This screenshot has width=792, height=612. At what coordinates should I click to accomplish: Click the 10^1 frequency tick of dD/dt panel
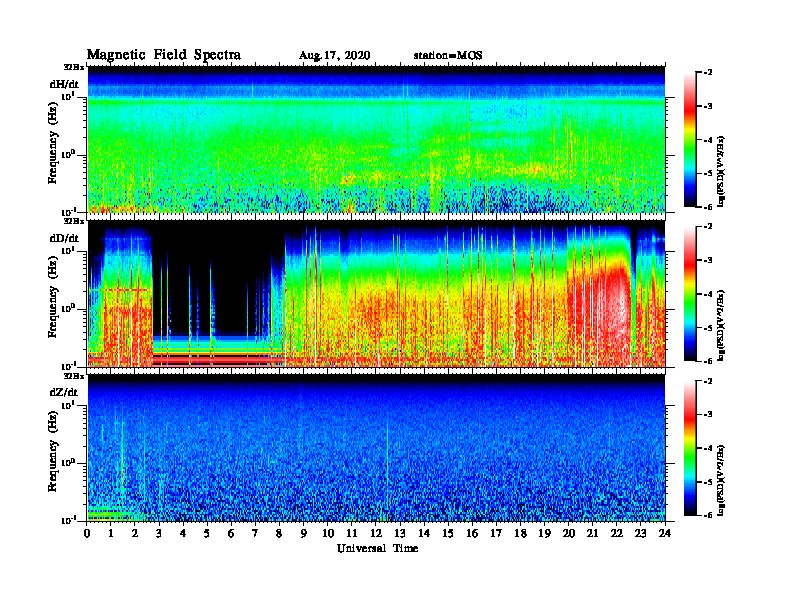68,250
